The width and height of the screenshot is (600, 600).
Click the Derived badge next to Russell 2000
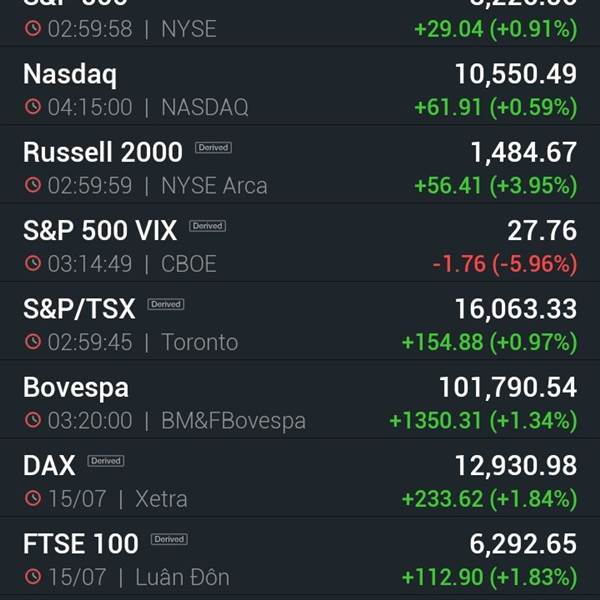pos(213,148)
